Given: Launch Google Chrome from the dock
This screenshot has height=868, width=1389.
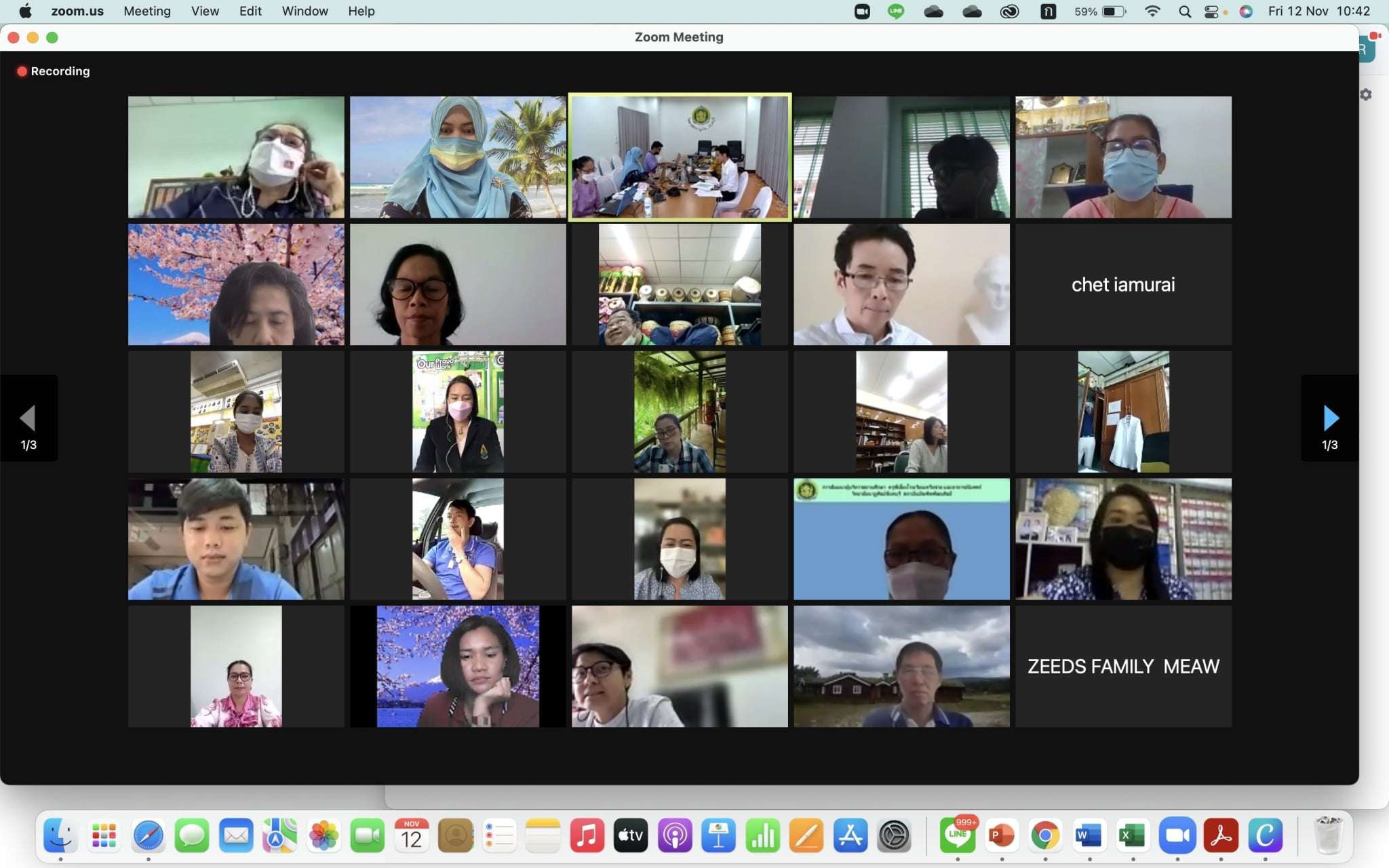Looking at the screenshot, I should click(1045, 835).
